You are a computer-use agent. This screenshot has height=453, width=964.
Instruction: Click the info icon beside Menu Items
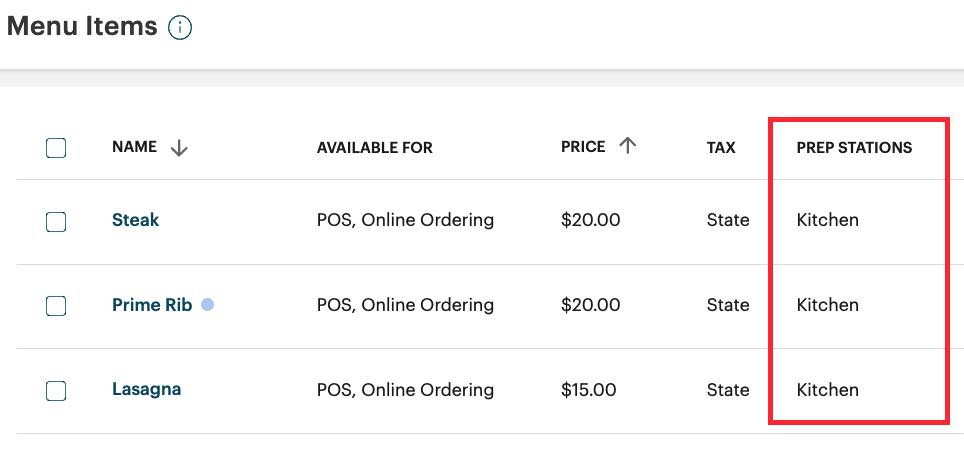click(x=180, y=28)
